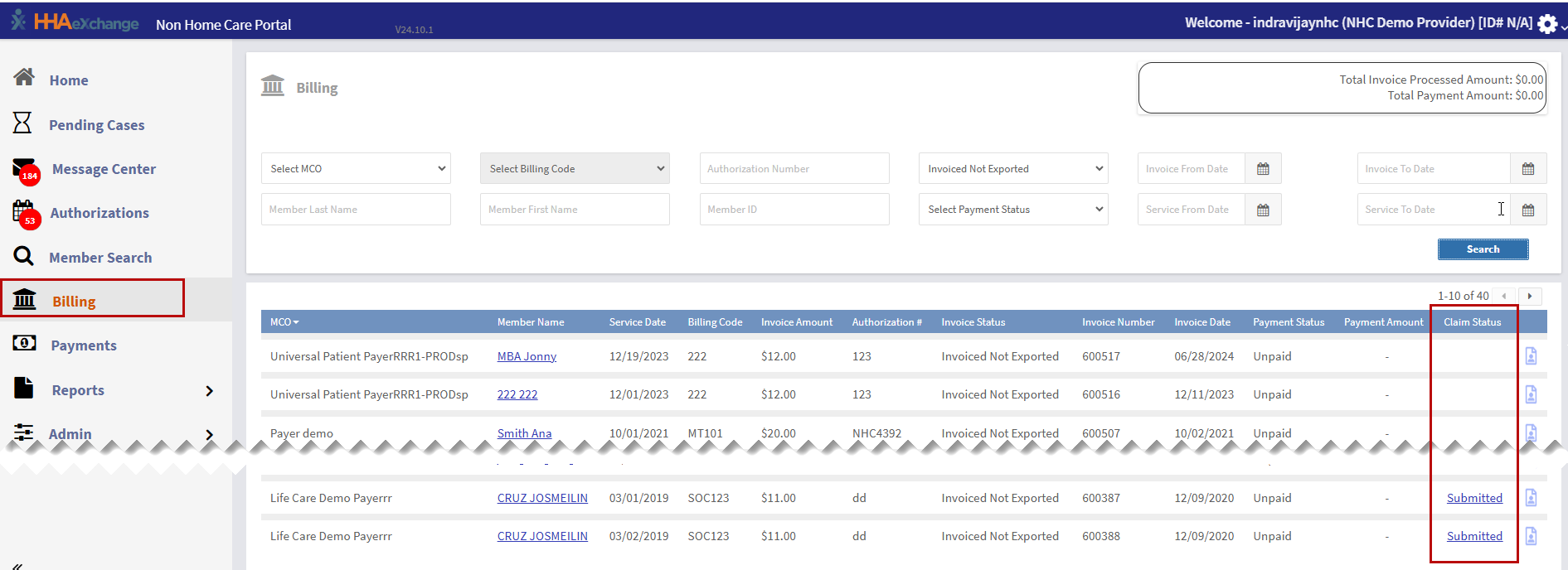Go to the next page of results
Viewport: 1568px width, 570px height.
(1530, 296)
